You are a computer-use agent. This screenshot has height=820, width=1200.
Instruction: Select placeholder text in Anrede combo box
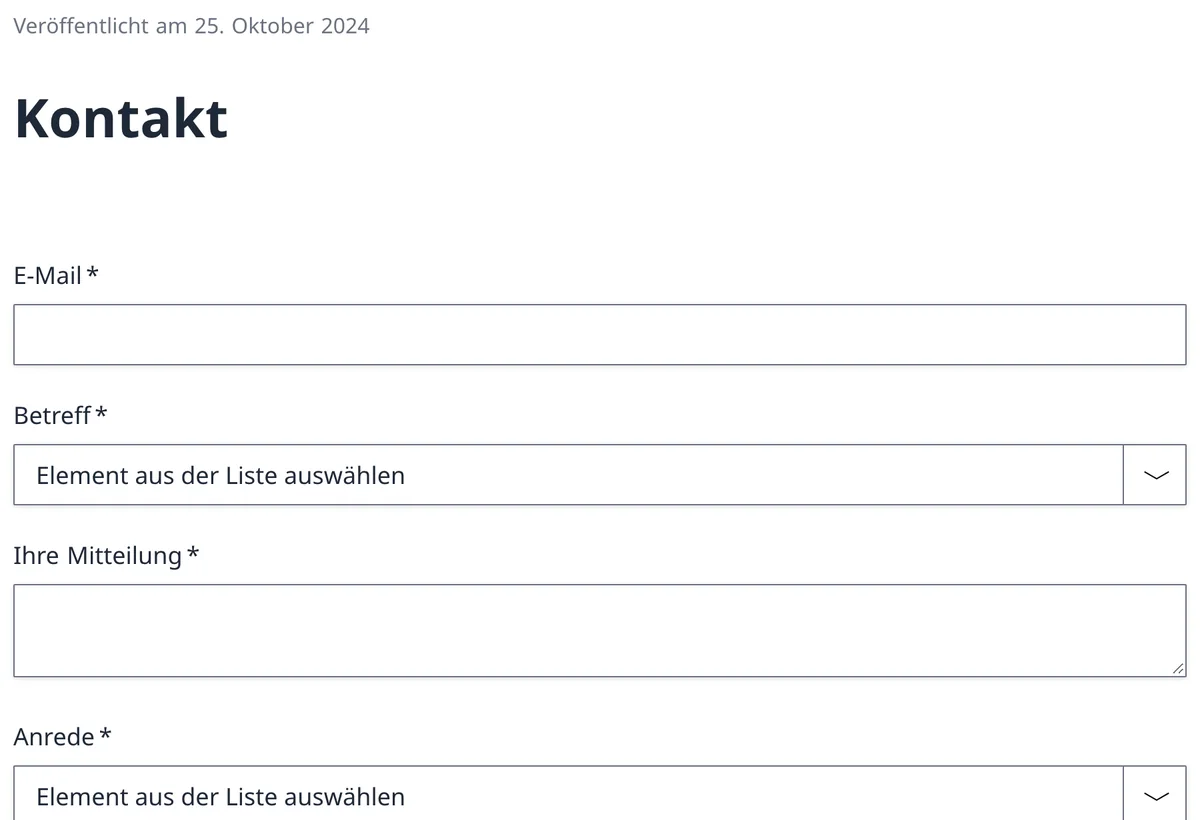(221, 796)
